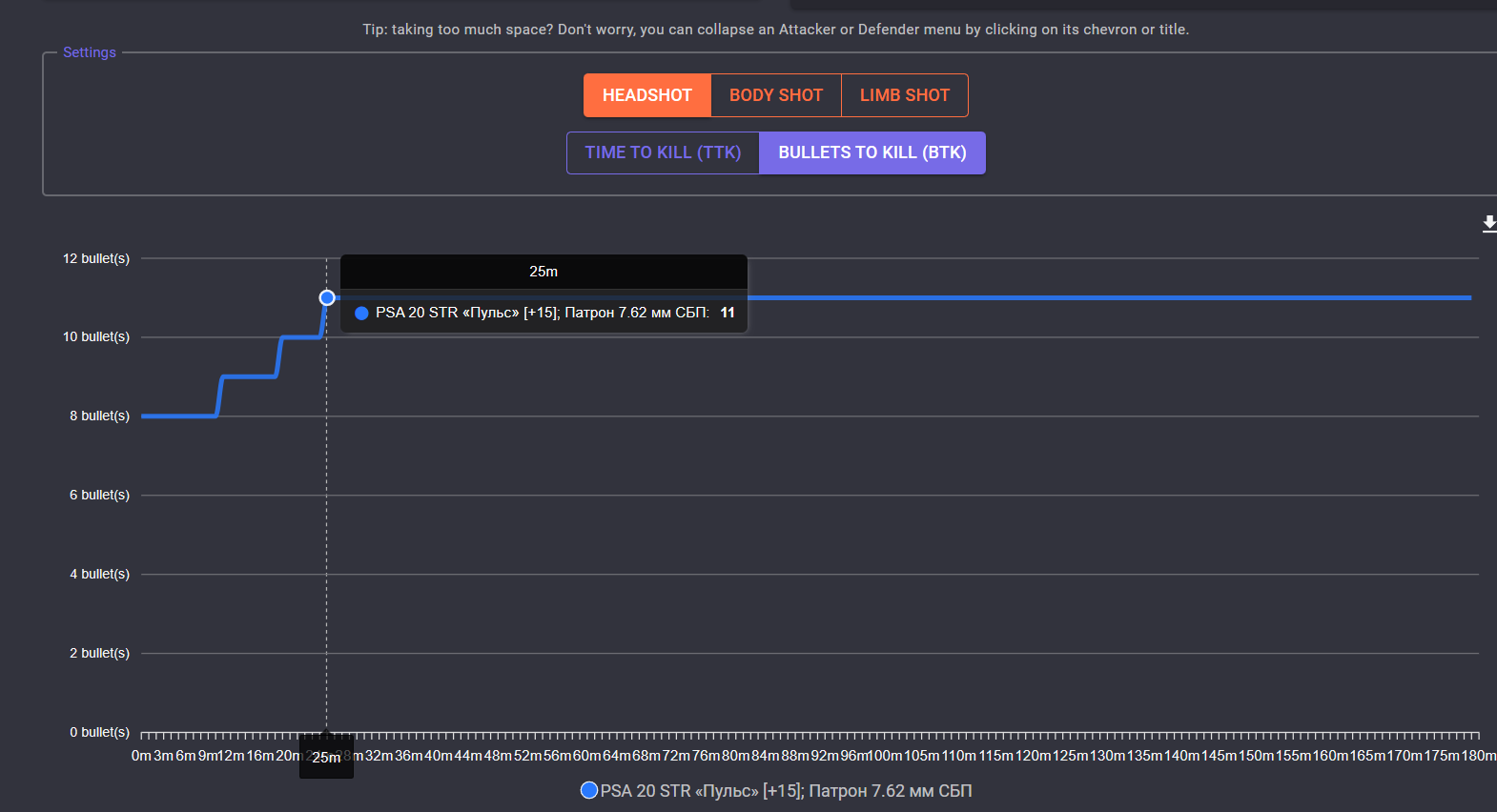Viewport: 1497px width, 812px height.
Task: Click the 25m label on distance axis
Action: click(x=326, y=757)
